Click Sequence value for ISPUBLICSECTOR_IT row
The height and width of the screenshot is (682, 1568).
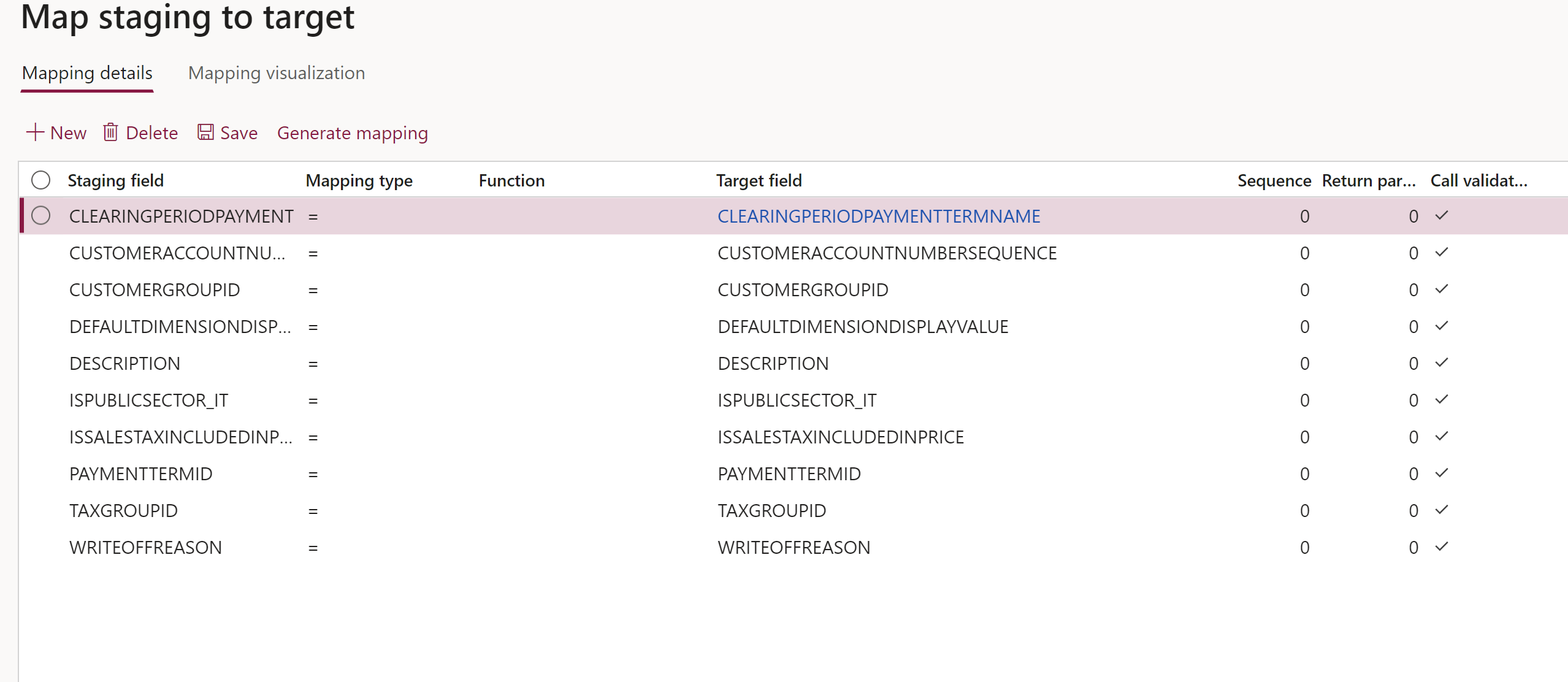(x=1304, y=400)
